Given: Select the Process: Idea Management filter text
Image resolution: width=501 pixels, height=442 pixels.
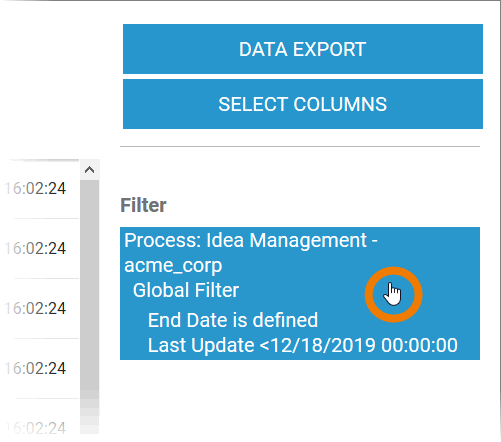Looking at the screenshot, I should pyautogui.click(x=251, y=240).
